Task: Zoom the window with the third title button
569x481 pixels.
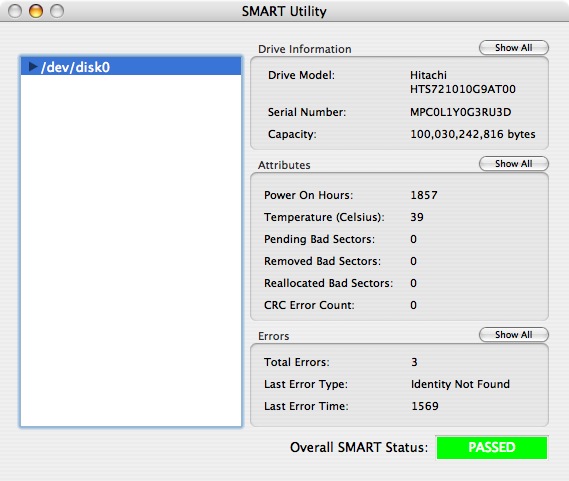Action: point(57,11)
